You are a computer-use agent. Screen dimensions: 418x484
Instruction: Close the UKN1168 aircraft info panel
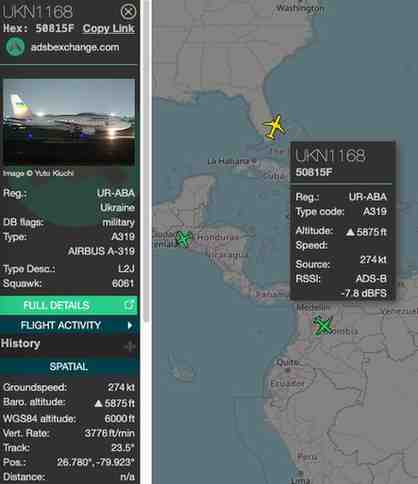pos(128,12)
